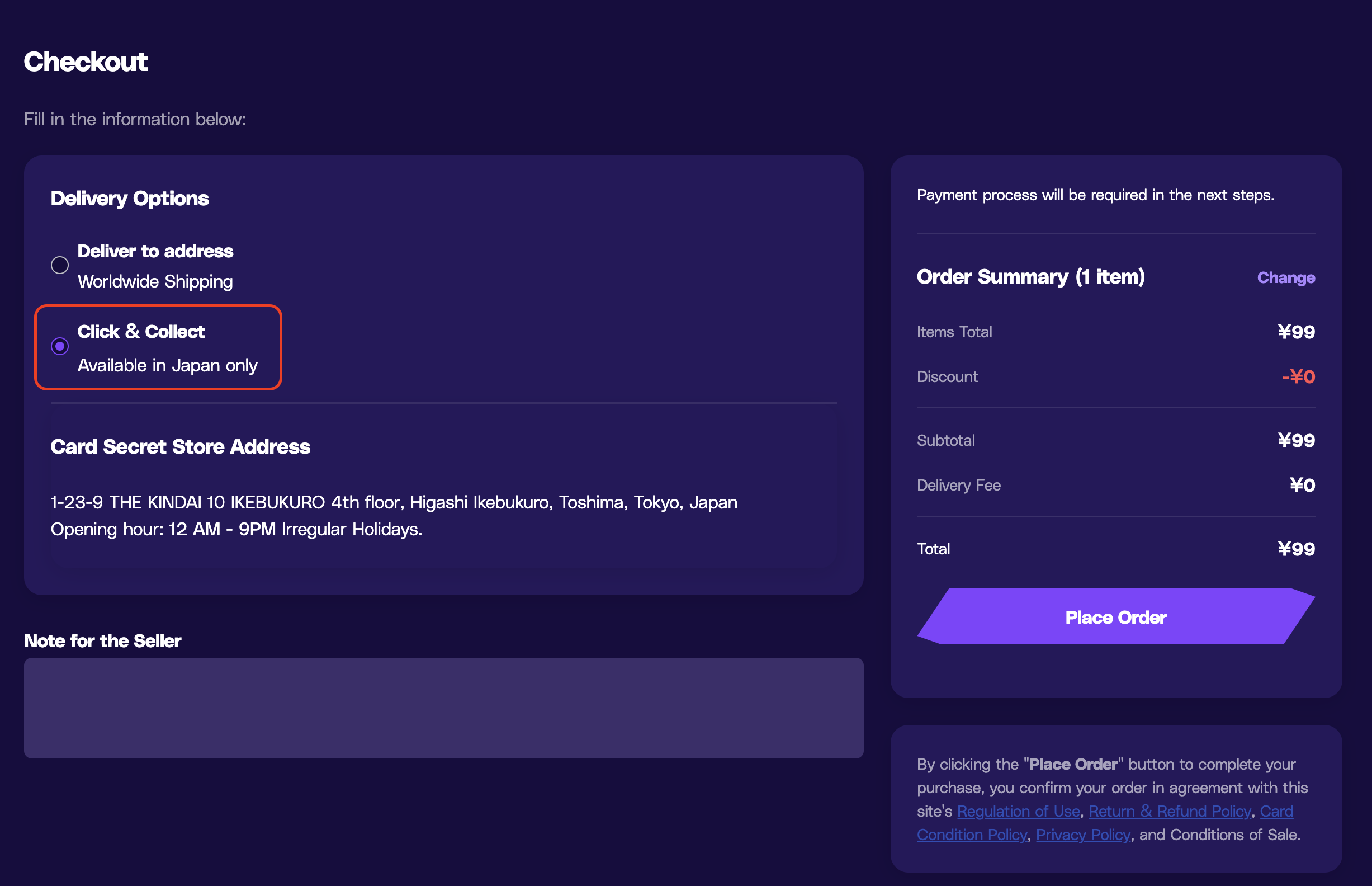This screenshot has height=886, width=1372.
Task: Click the Discount -¥0 value
Action: coord(1298,377)
